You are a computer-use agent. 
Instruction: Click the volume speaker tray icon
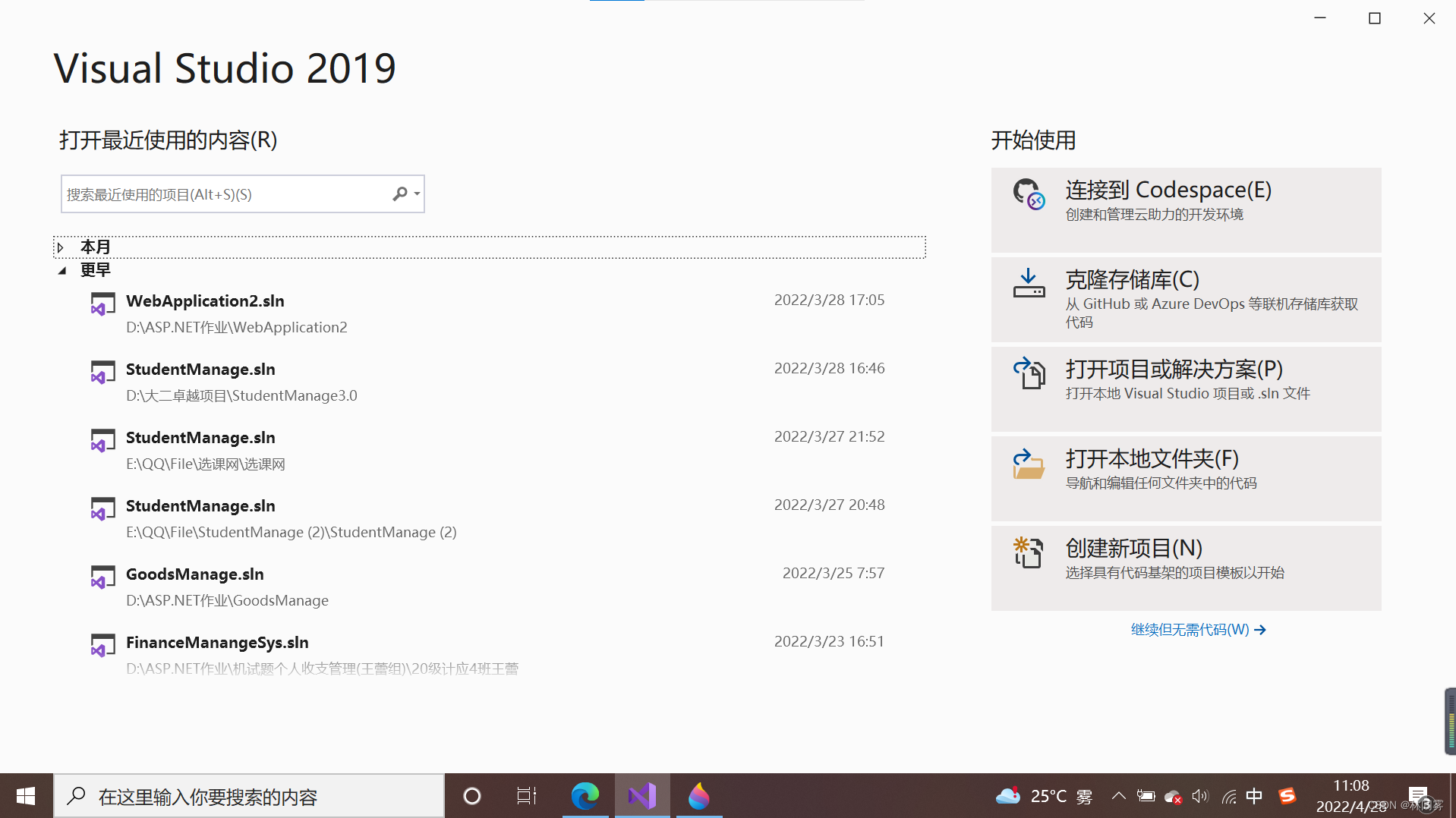point(1199,796)
